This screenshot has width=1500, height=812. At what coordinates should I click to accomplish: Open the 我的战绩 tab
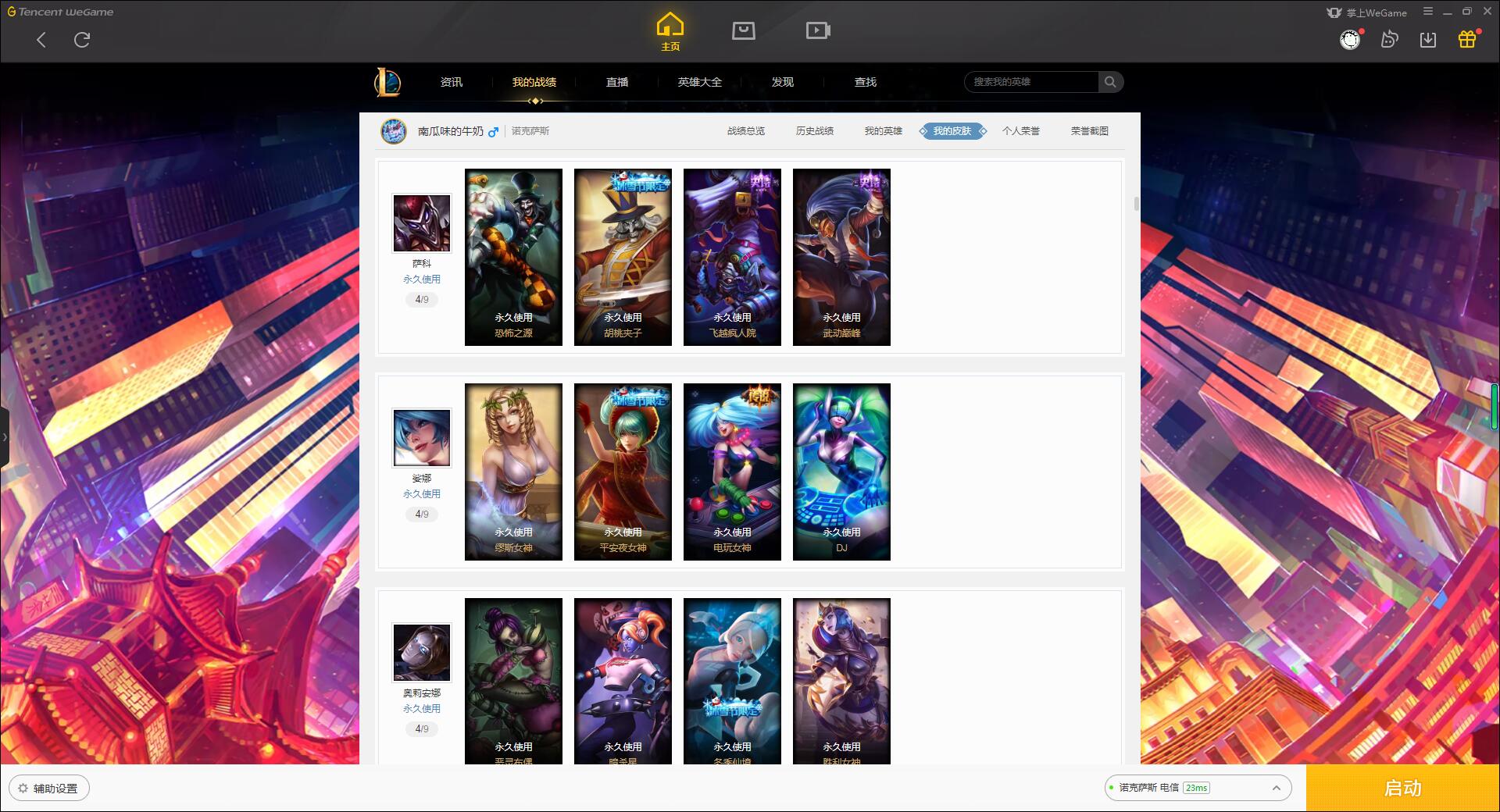(534, 82)
